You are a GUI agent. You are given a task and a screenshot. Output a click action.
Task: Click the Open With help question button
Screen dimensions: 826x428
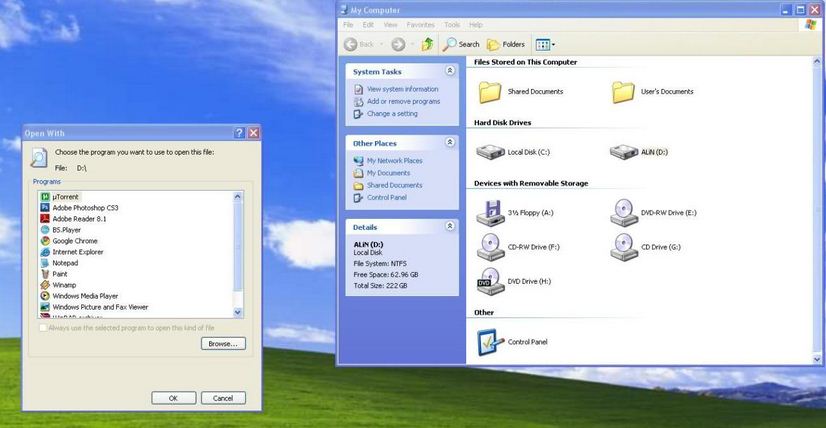[239, 133]
